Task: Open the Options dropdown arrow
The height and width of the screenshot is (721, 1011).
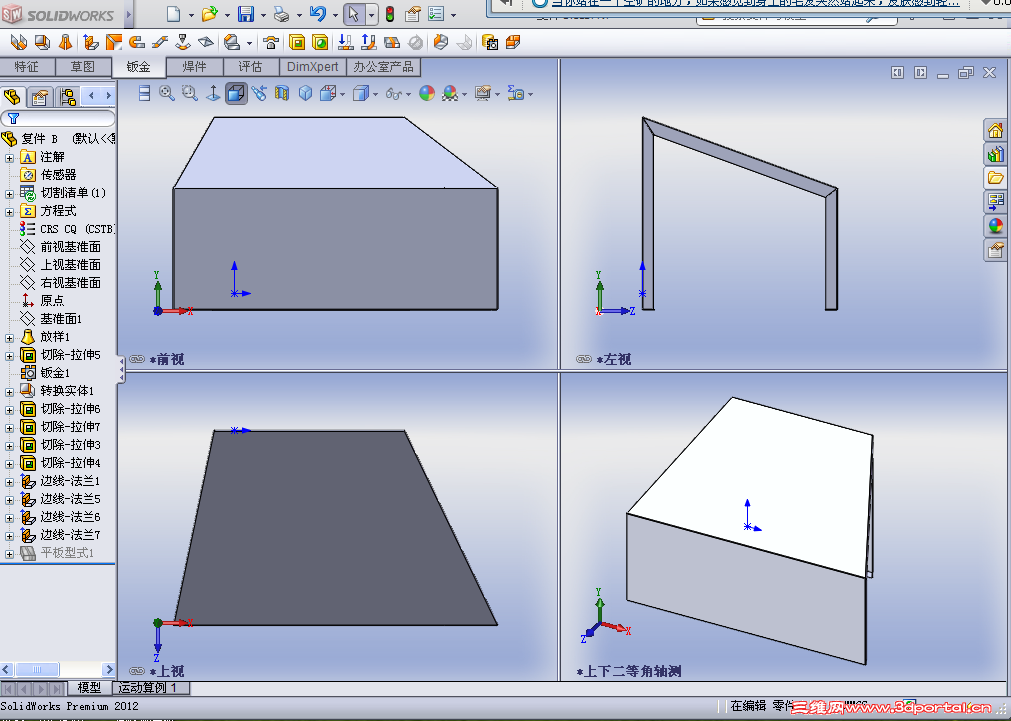Action: click(454, 14)
